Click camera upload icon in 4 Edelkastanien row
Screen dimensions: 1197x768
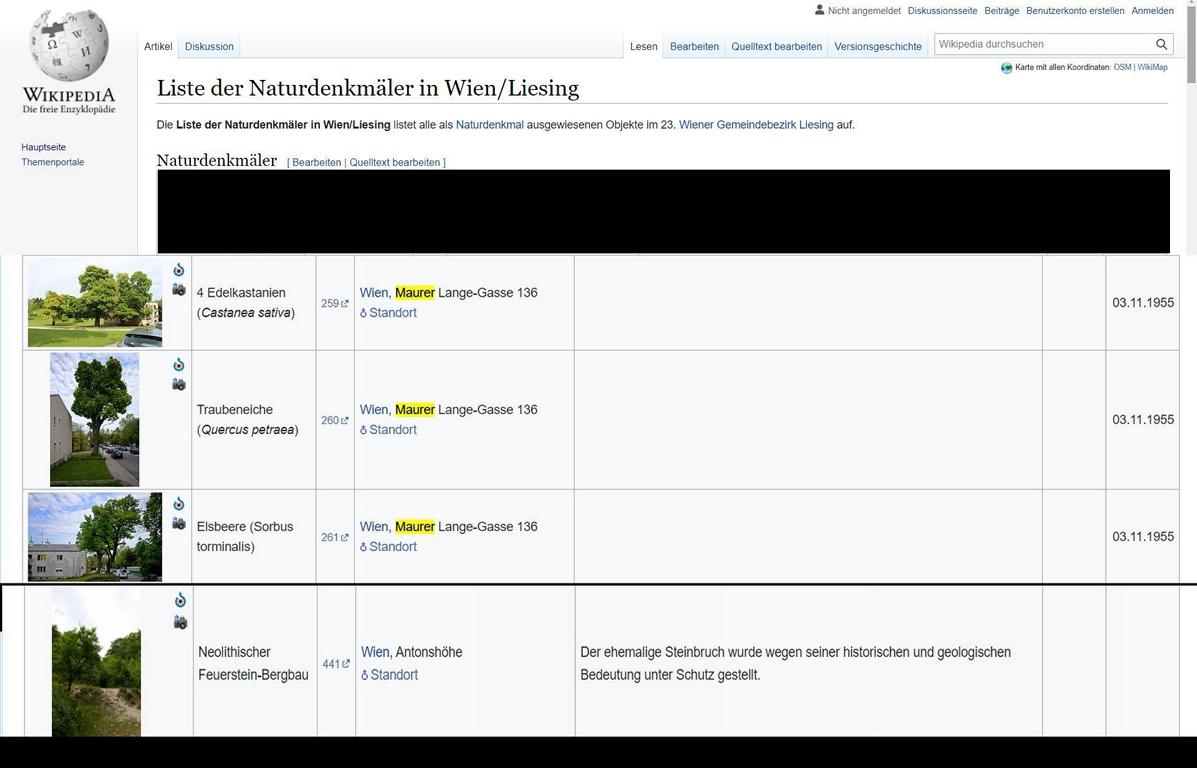(179, 289)
